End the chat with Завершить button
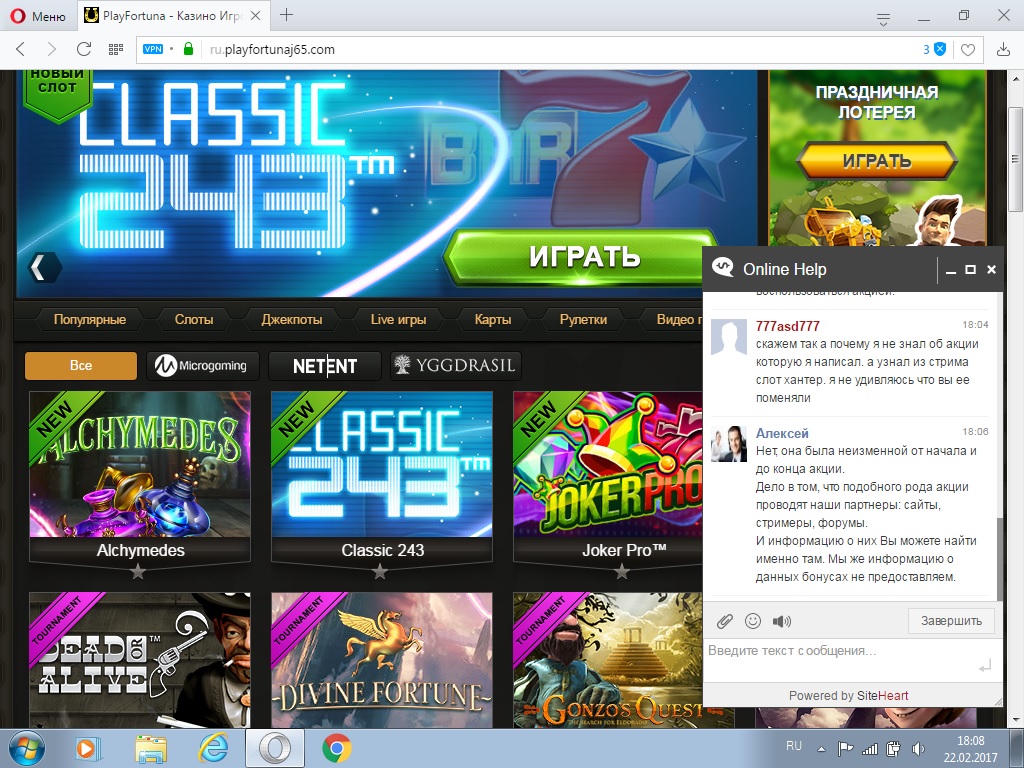Screen dimensions: 1024x768 coord(951,620)
